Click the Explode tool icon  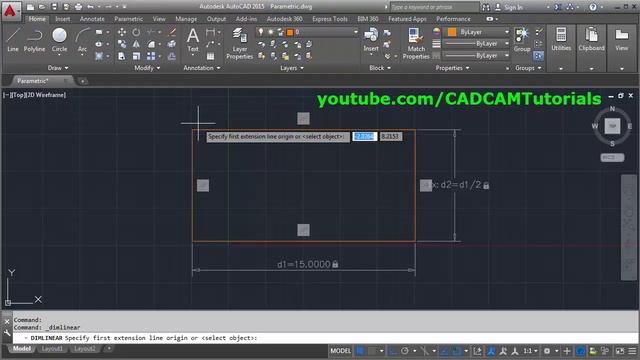coord(172,44)
